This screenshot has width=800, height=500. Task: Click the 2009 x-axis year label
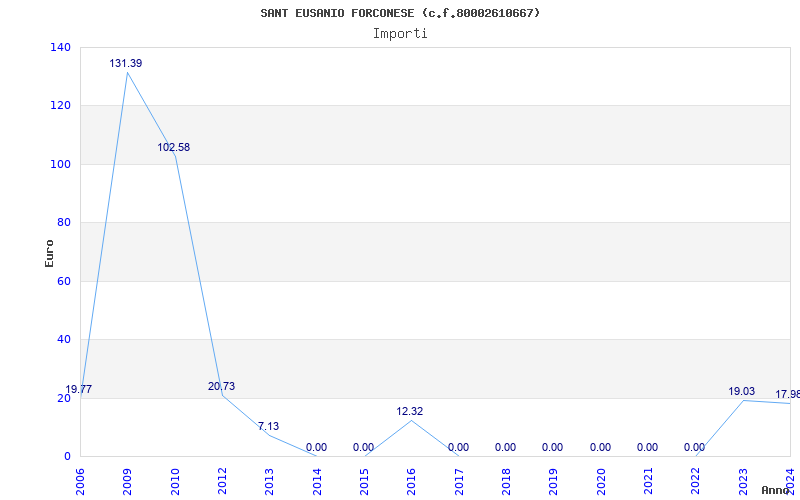click(x=127, y=482)
